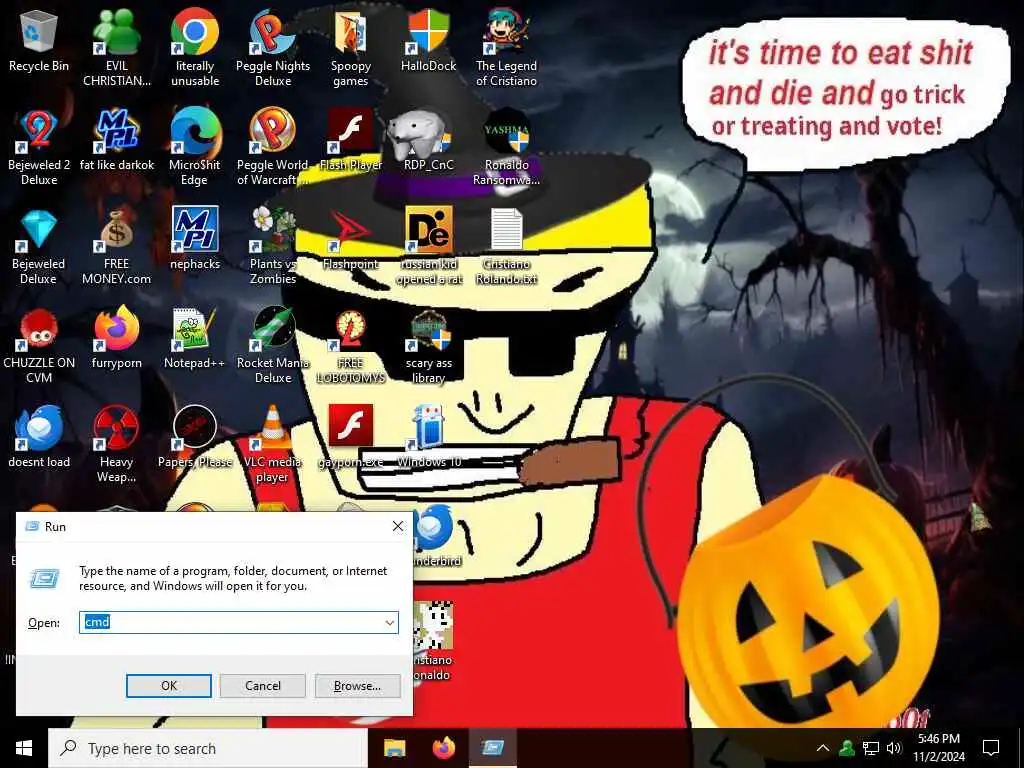Click the Run dialog title bar icon
The image size is (1024, 768).
pyautogui.click(x=31, y=526)
